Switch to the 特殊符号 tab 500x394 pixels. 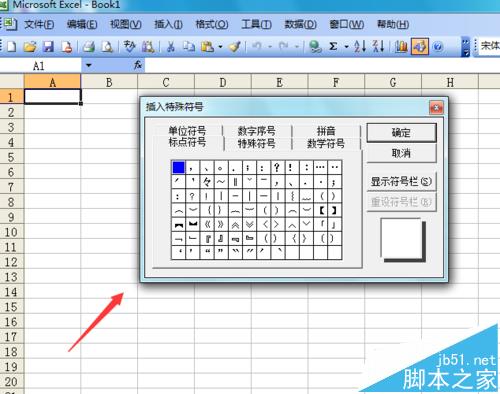click(x=256, y=144)
